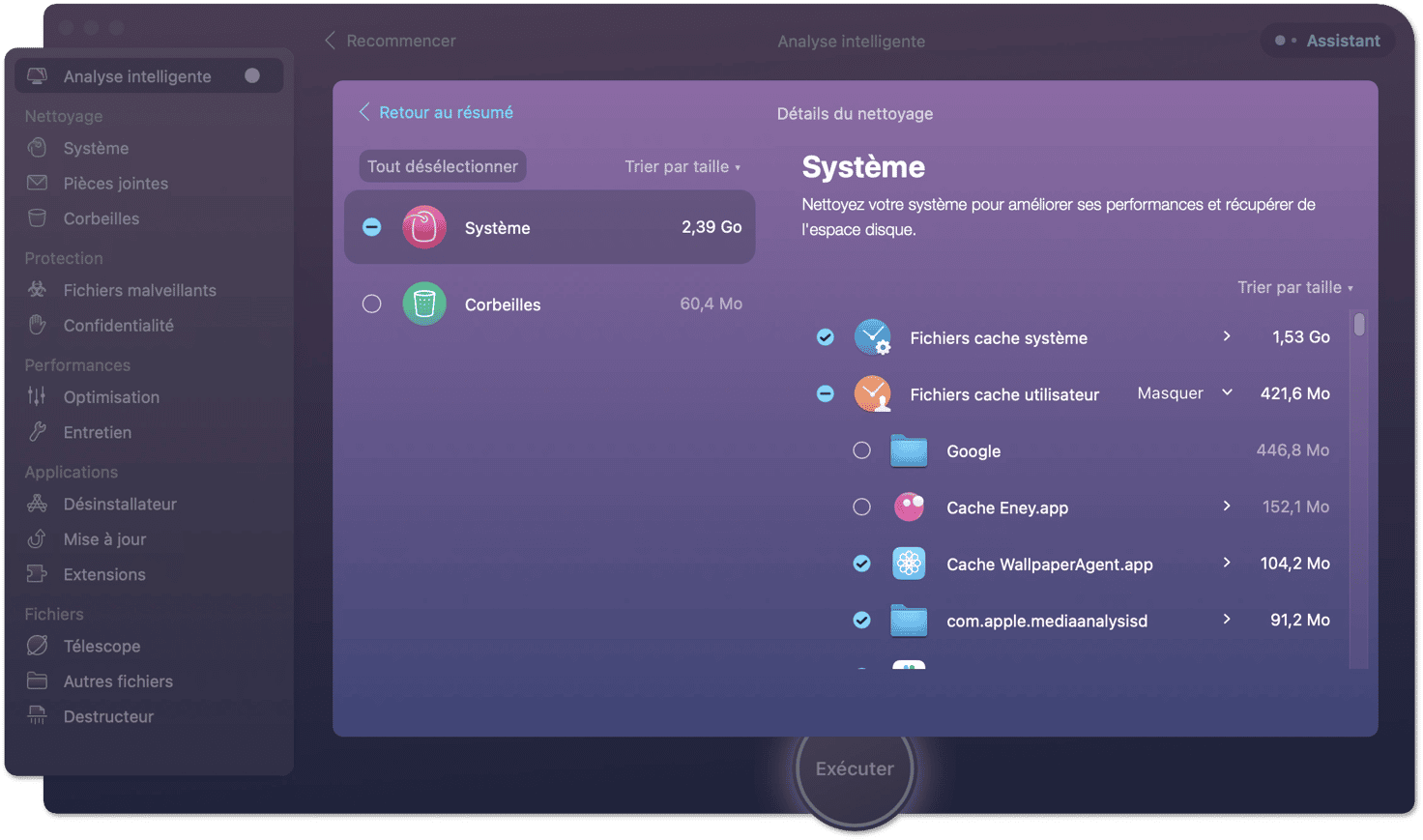Click the Pièces jointes envelope icon

pos(38,183)
